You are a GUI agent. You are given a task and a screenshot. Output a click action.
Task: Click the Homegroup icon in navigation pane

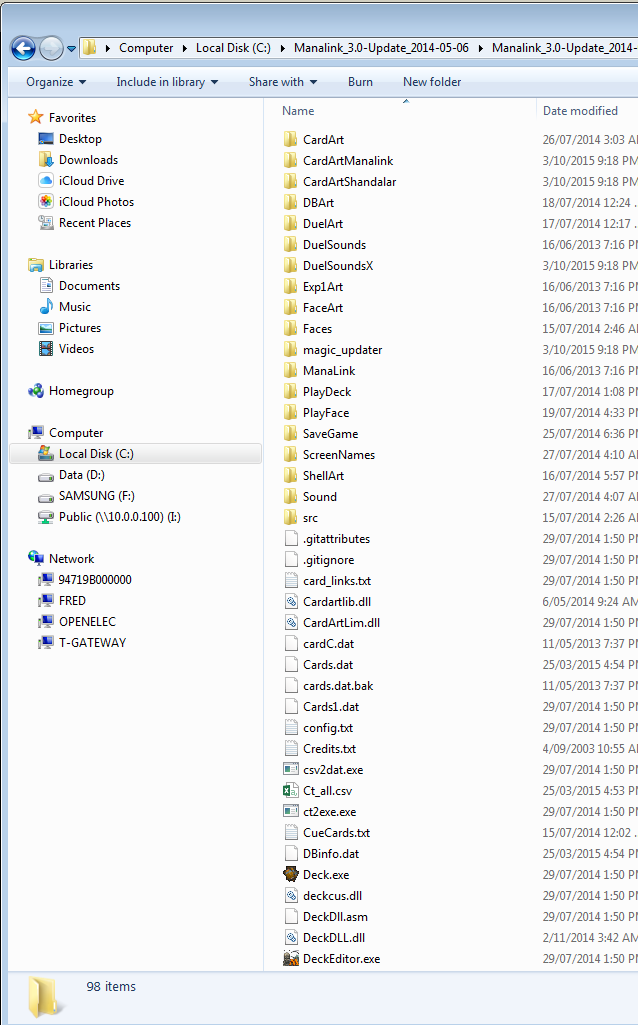(36, 391)
